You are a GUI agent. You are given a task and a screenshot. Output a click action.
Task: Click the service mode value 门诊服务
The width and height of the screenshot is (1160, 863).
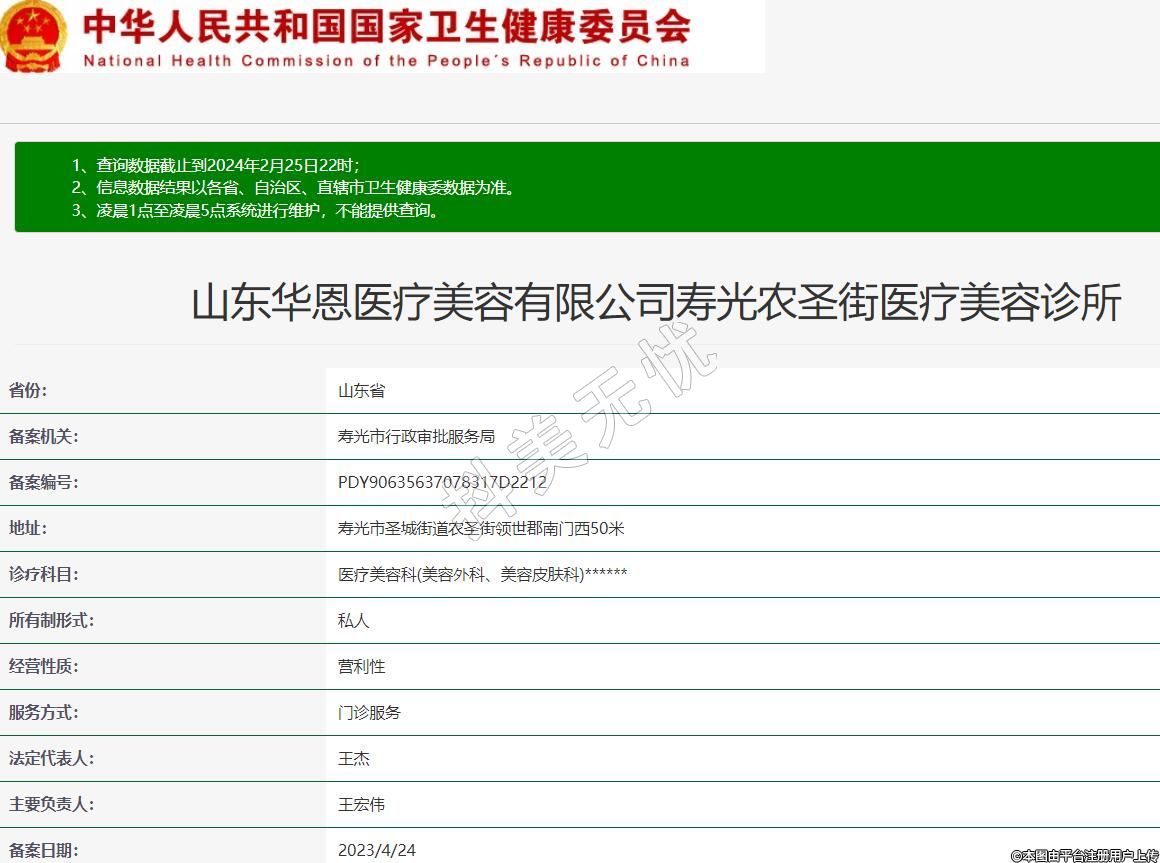[x=369, y=713]
